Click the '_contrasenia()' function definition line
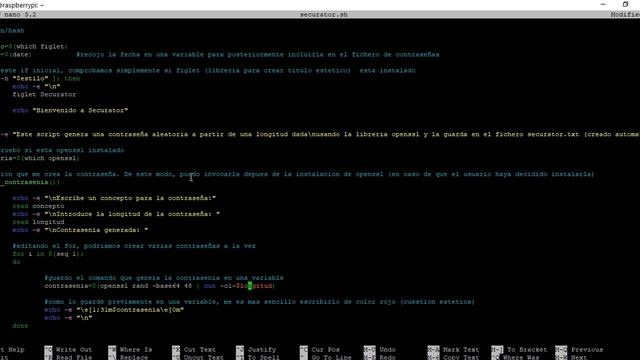The height and width of the screenshot is (360, 640). click(30, 182)
